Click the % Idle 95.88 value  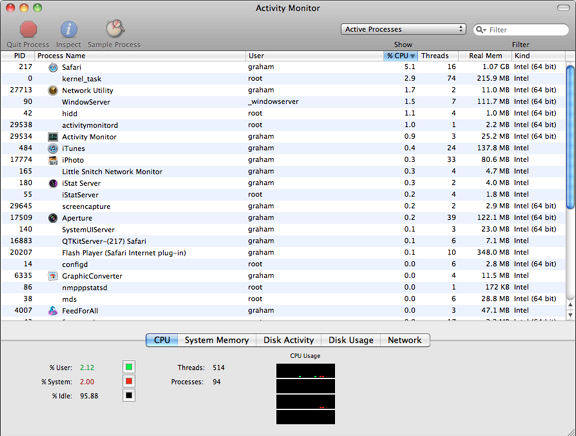click(x=89, y=396)
